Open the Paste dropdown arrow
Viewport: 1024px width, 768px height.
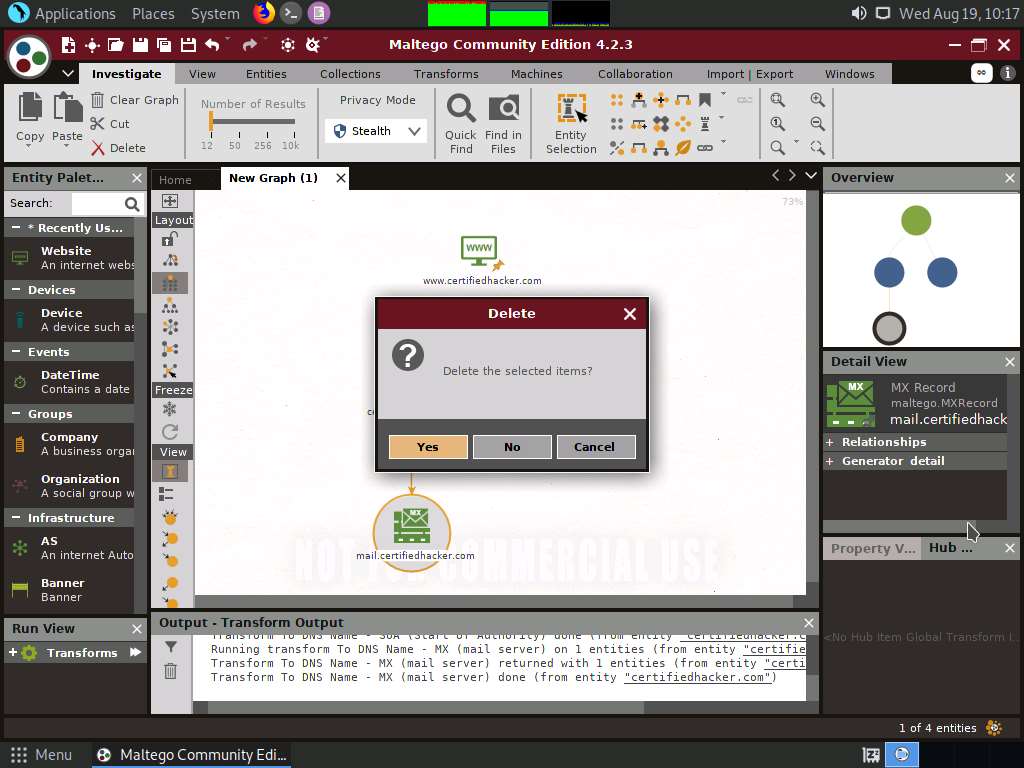67,146
